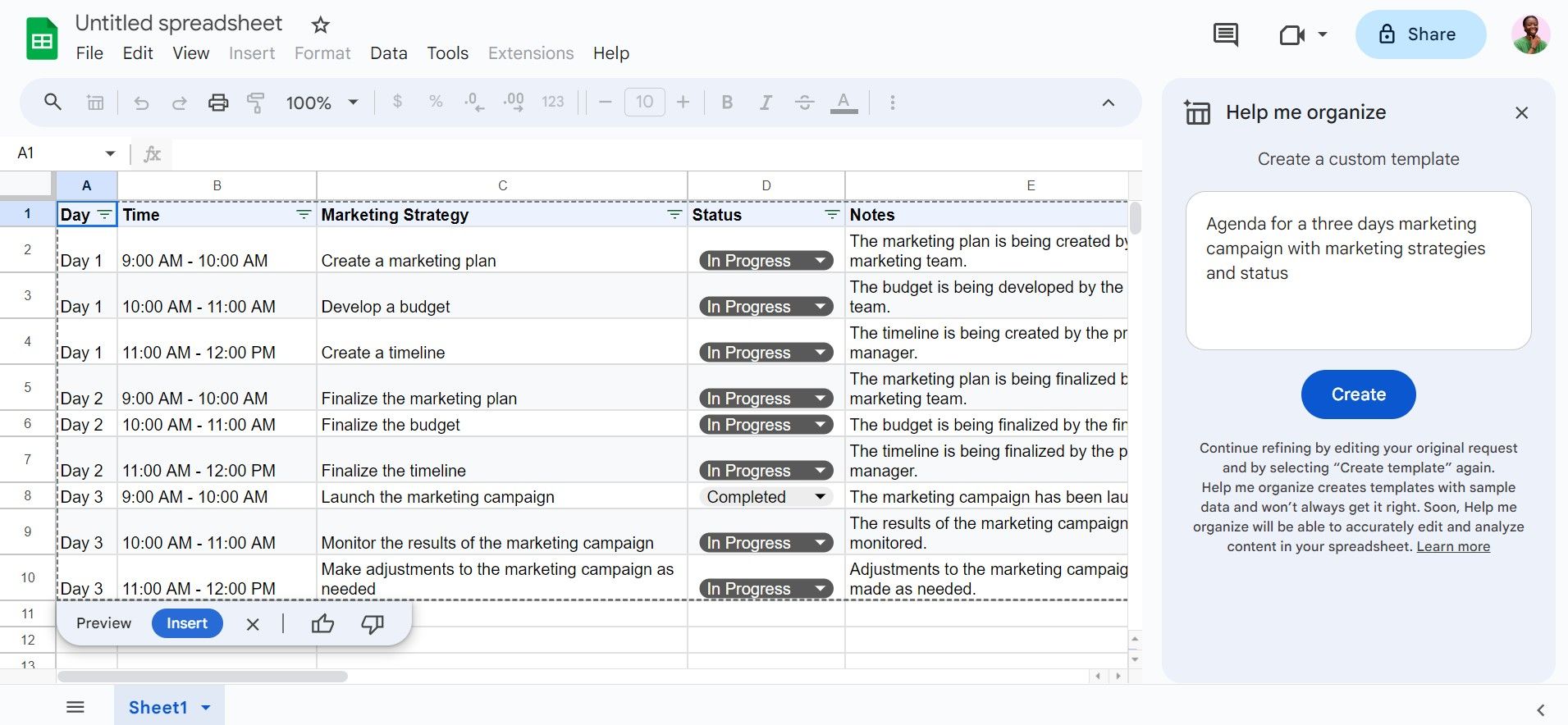Format as currency with dollar icon
This screenshot has width=1568, height=725.
point(397,102)
